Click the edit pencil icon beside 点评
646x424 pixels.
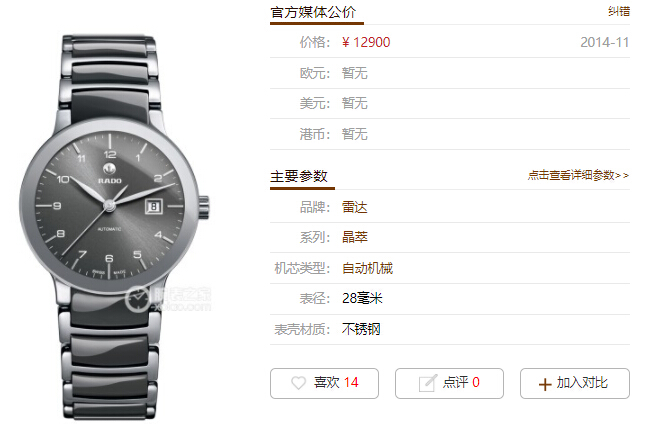tap(427, 383)
